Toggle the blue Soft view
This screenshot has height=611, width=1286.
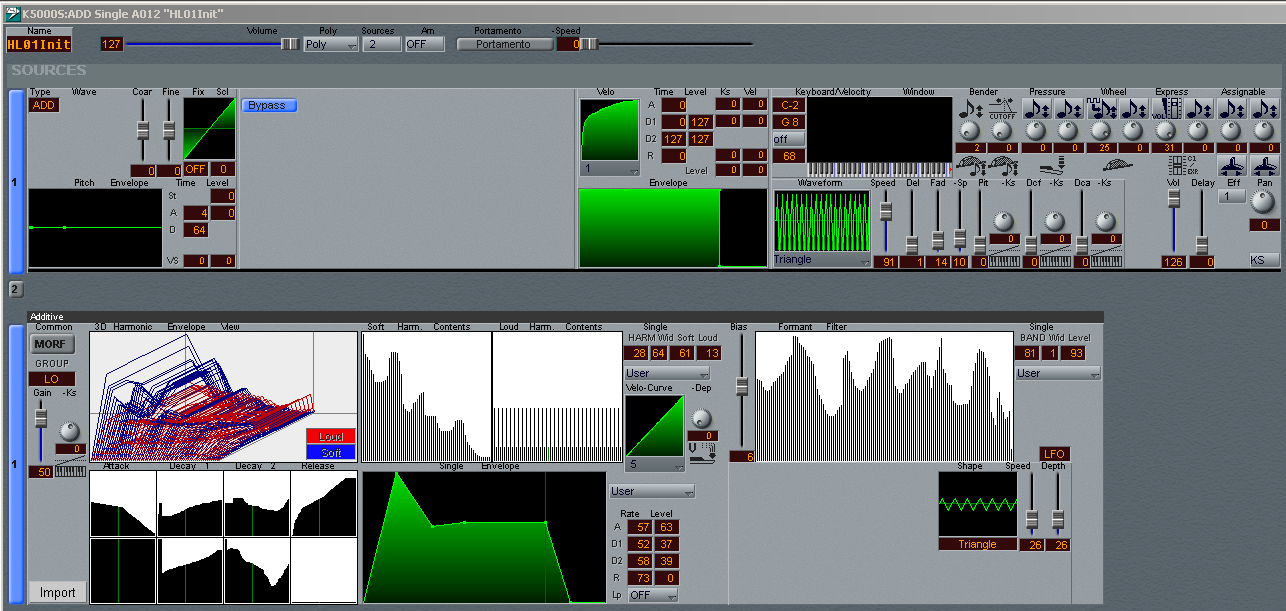click(331, 452)
